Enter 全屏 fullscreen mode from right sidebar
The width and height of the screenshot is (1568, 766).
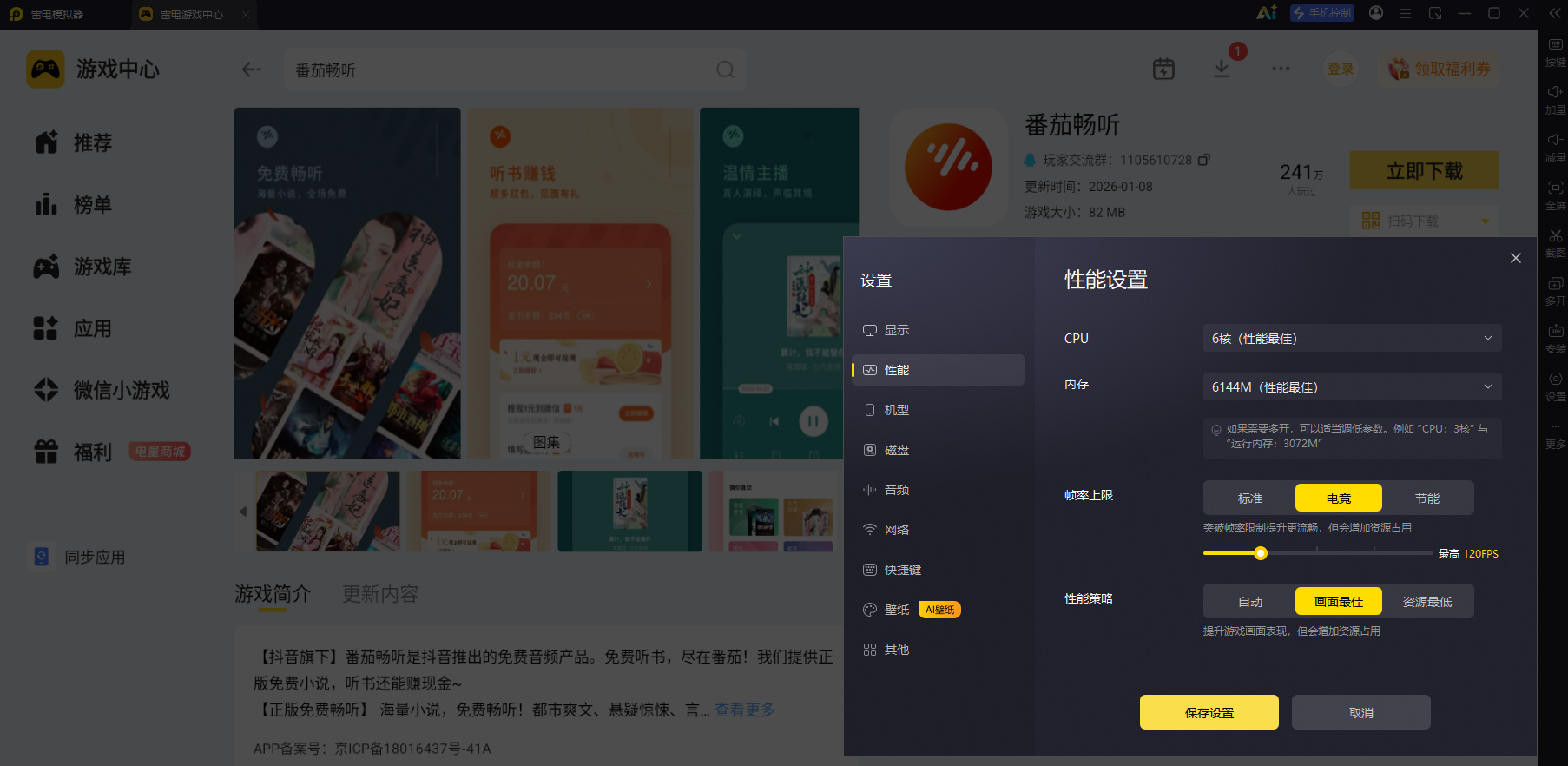coord(1555,195)
